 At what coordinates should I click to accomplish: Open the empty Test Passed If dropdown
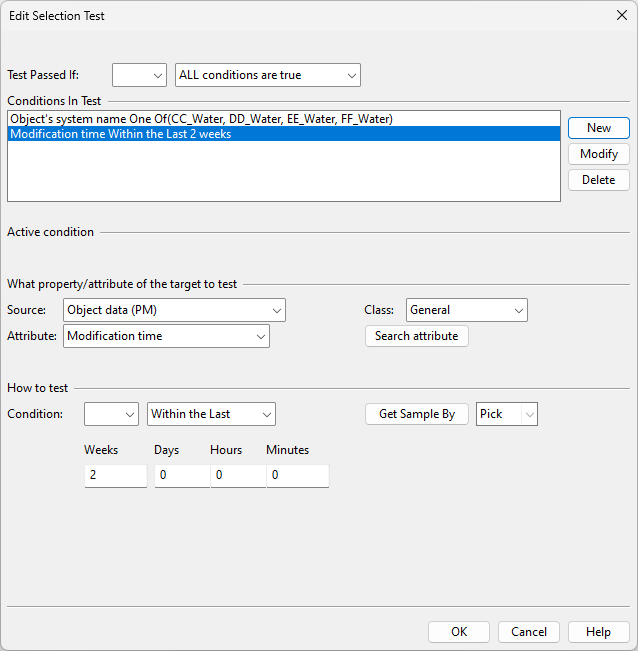(x=139, y=75)
